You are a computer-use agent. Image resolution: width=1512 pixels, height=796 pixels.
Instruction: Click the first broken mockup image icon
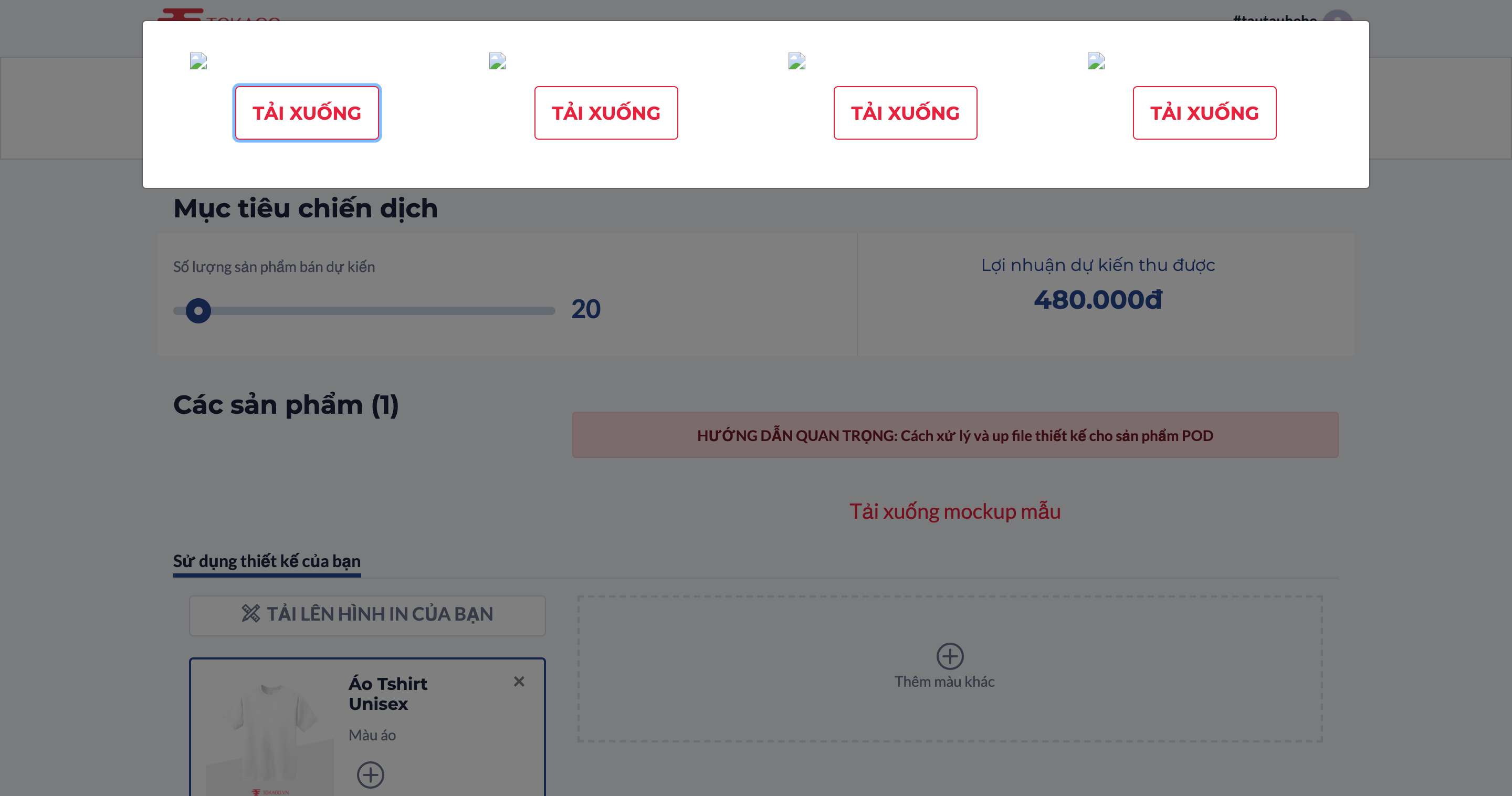click(198, 61)
